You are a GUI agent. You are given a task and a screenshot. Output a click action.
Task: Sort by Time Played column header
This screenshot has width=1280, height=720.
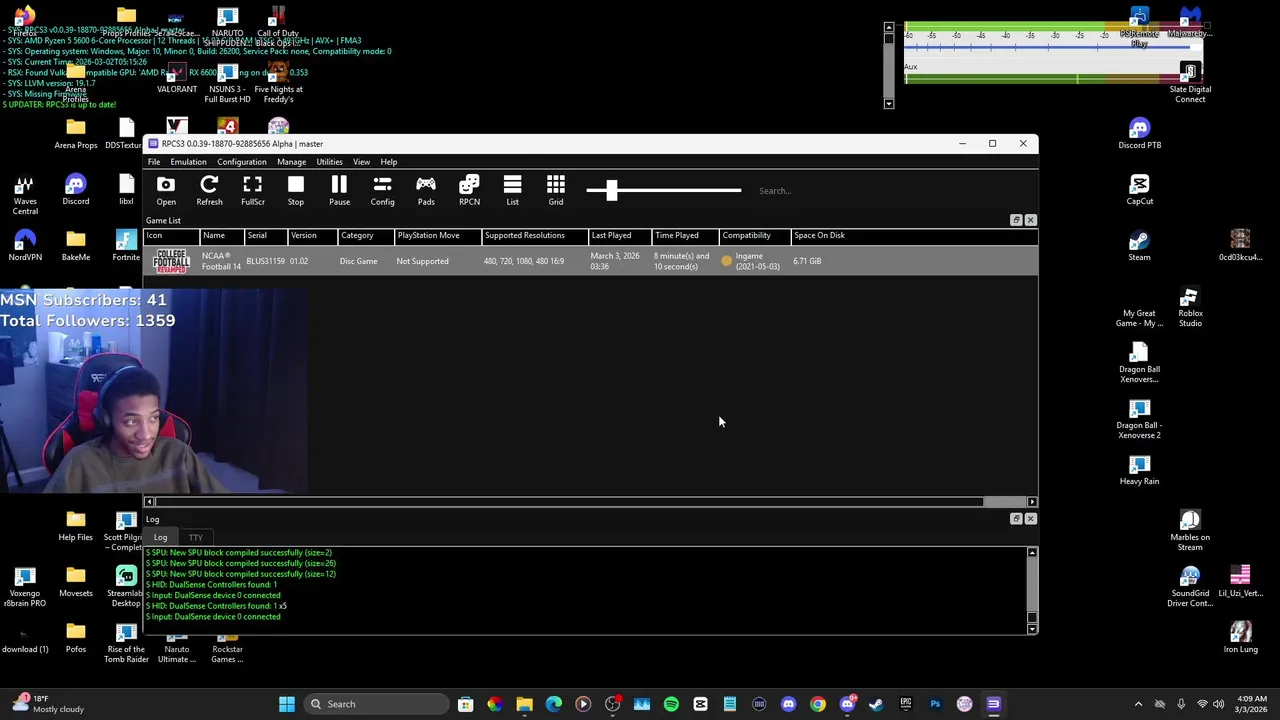[684, 236]
